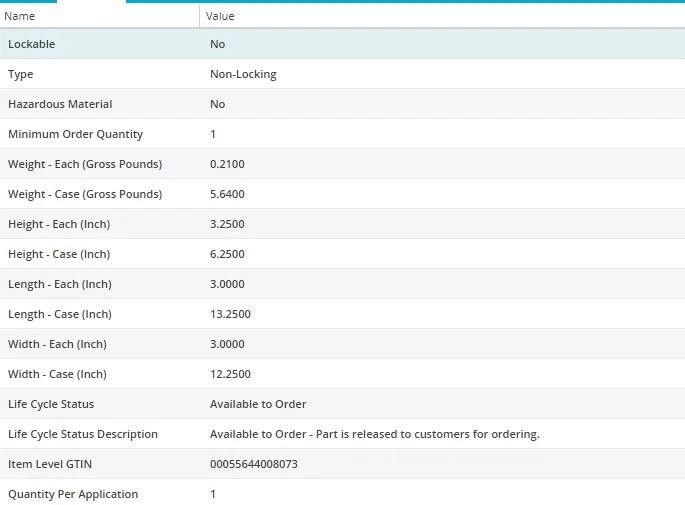Screen dimensions: 685x505
Task: Click the GTIN number 00055644008073
Action: [x=254, y=464]
